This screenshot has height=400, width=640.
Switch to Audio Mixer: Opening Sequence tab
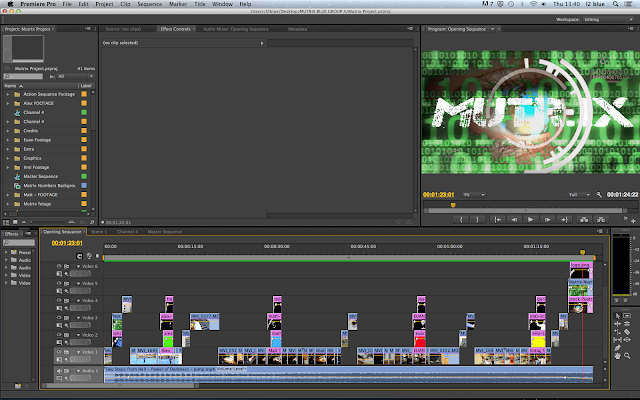tap(236, 29)
